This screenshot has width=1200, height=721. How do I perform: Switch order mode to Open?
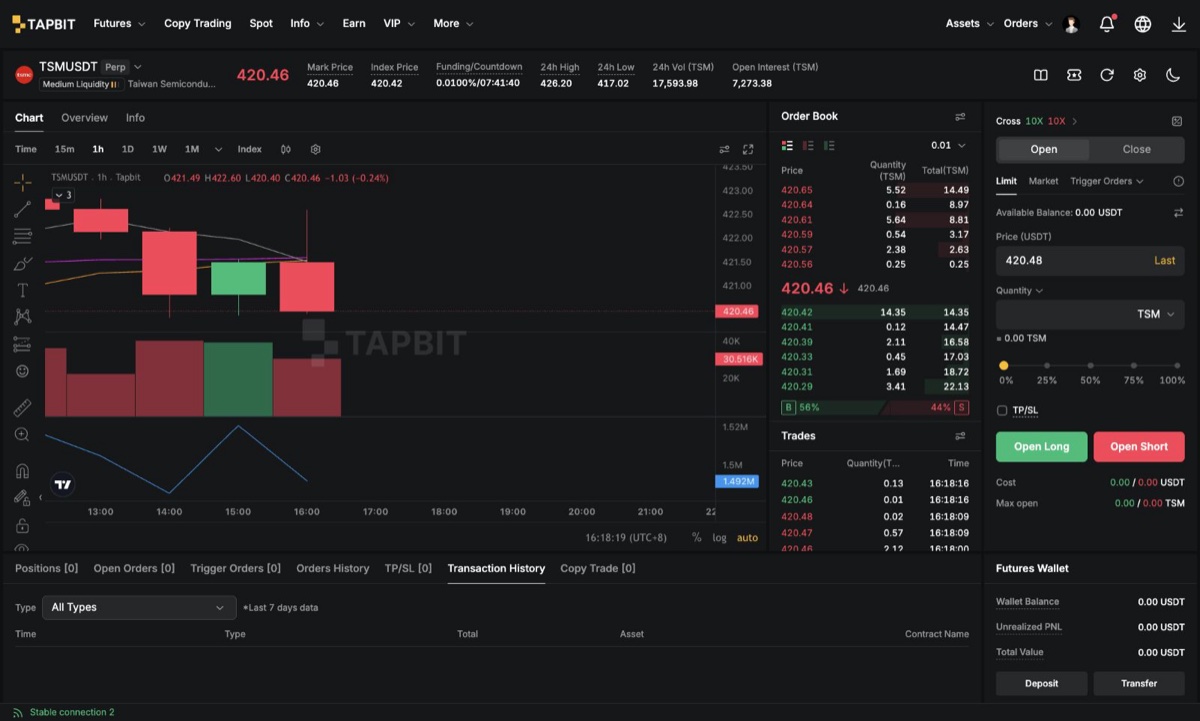click(x=1044, y=149)
